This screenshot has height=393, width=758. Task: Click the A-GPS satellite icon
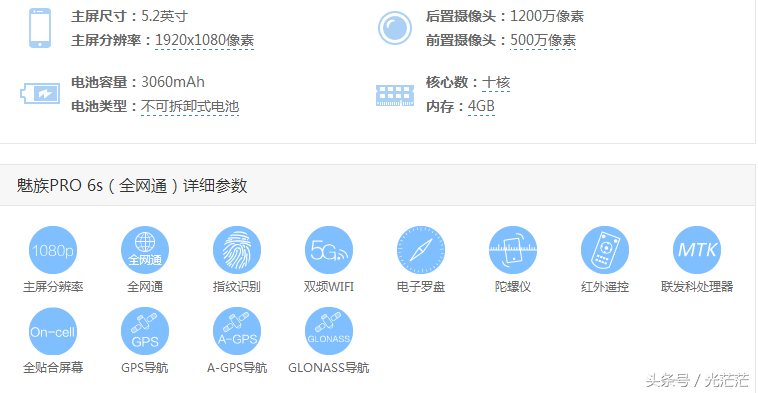point(237,332)
